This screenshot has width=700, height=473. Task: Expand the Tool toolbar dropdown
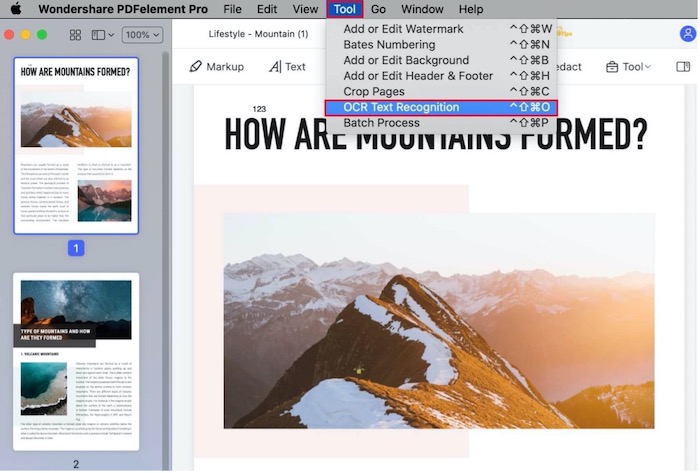point(628,67)
